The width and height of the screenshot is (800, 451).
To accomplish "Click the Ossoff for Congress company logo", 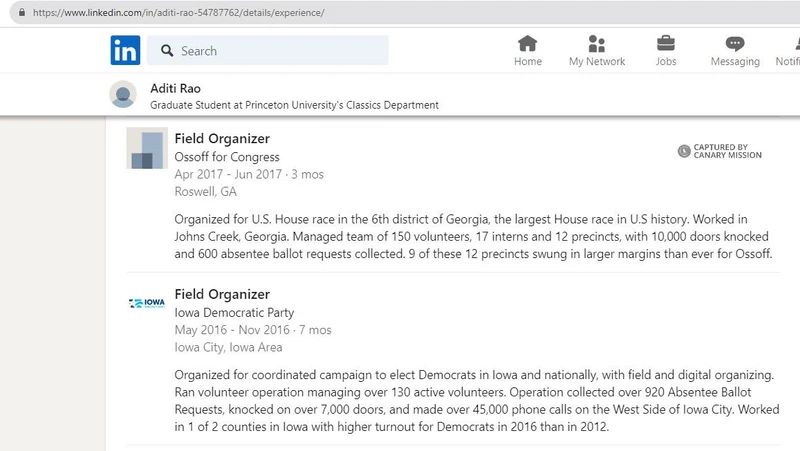I will point(146,149).
